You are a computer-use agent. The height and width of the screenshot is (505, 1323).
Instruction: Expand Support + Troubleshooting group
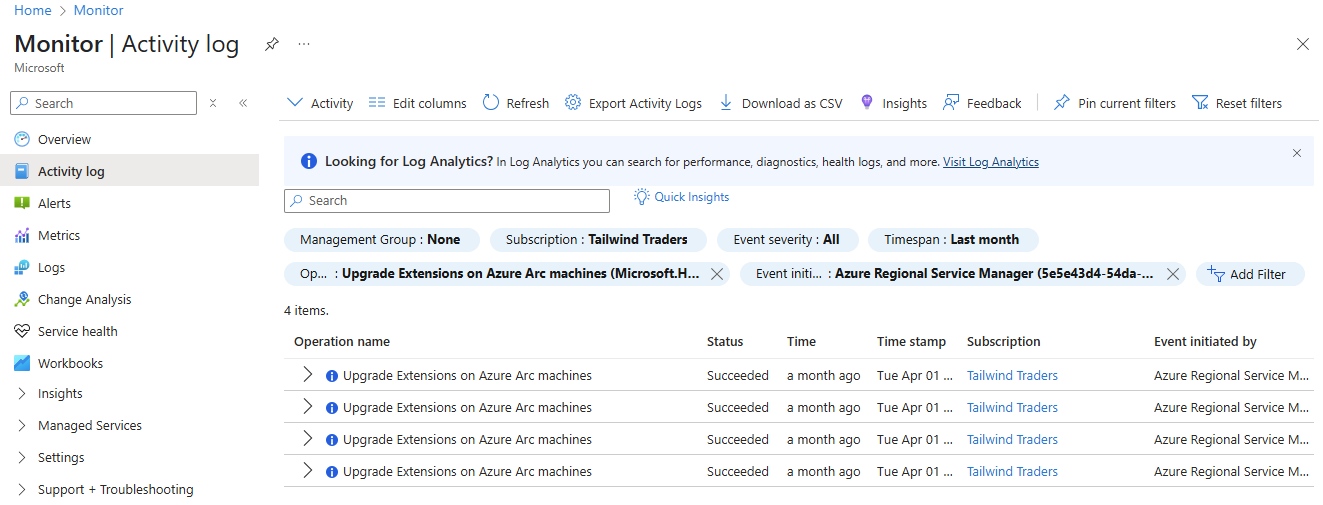point(22,489)
